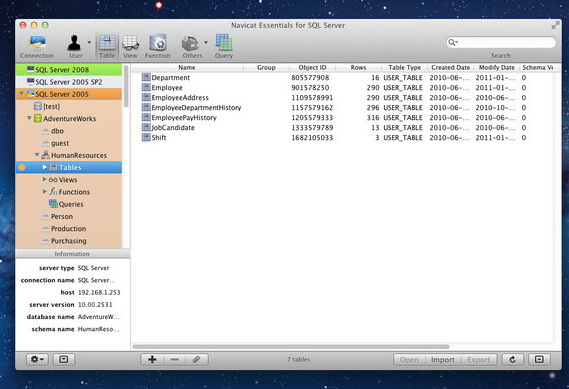This screenshot has width=569, height=389.
Task: Open the Query toolbar icon
Action: (224, 47)
